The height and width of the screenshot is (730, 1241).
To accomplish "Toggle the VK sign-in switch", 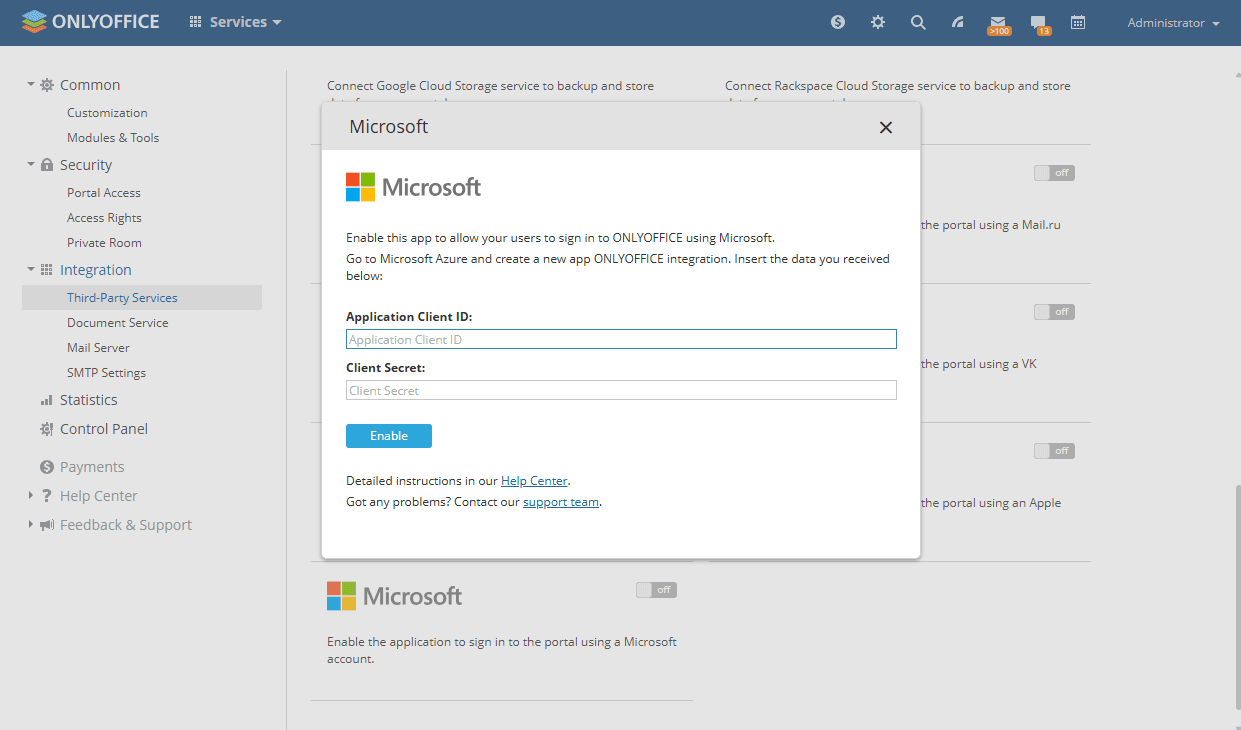I will click(x=1054, y=312).
